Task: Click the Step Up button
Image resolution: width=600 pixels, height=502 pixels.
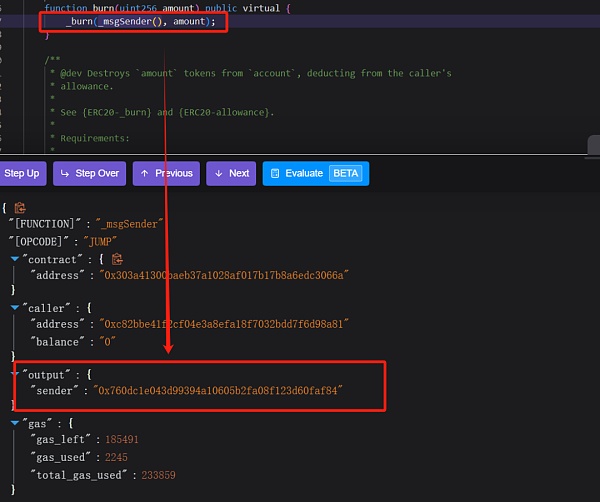Action: pos(21,173)
